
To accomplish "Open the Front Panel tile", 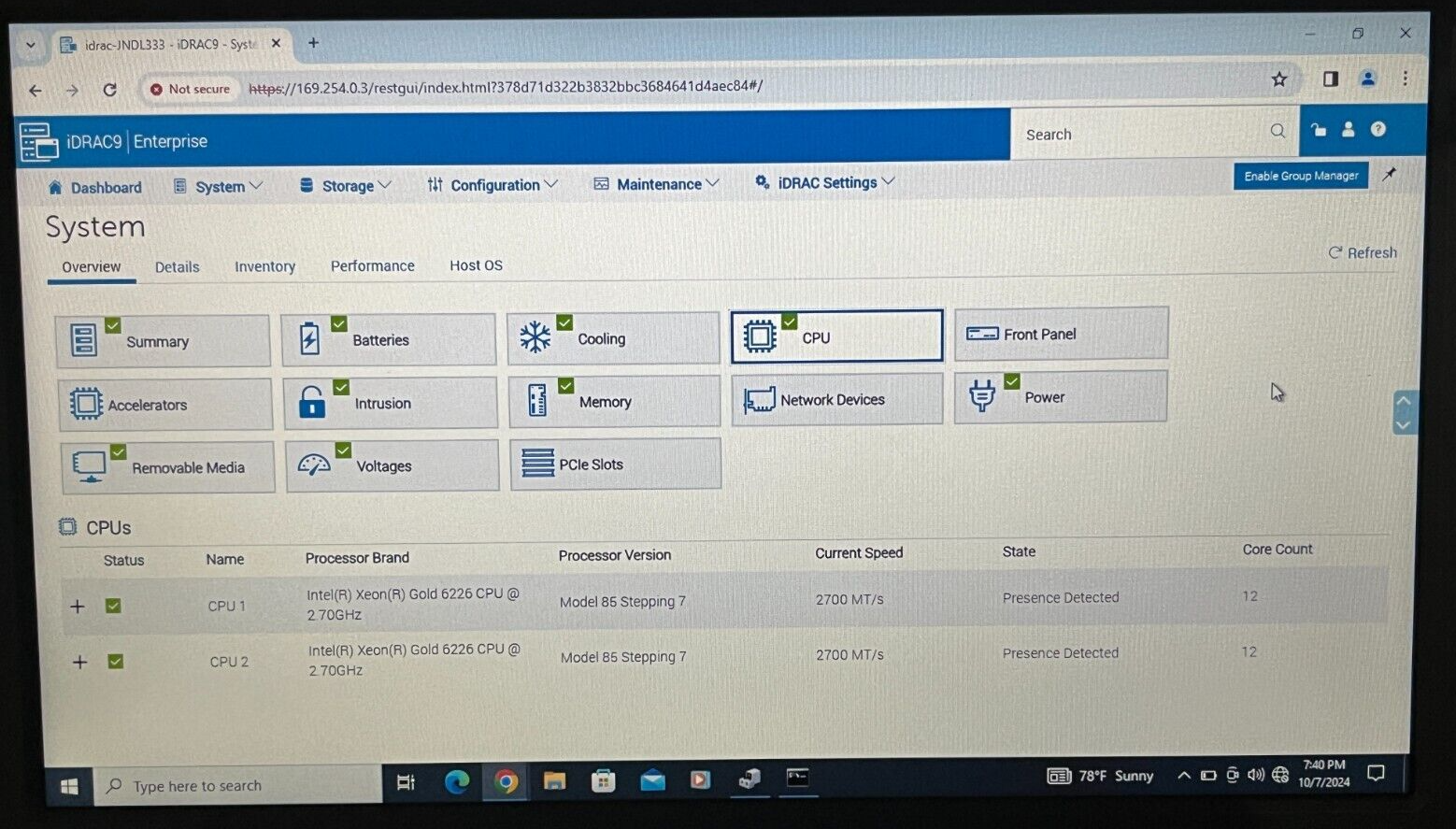I will pos(1062,334).
